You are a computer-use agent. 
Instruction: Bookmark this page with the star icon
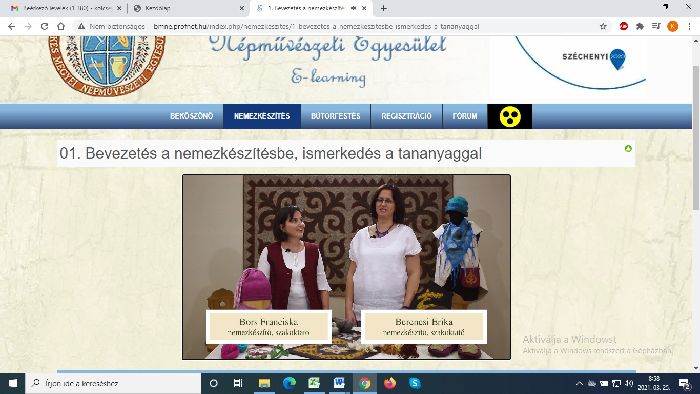(603, 26)
